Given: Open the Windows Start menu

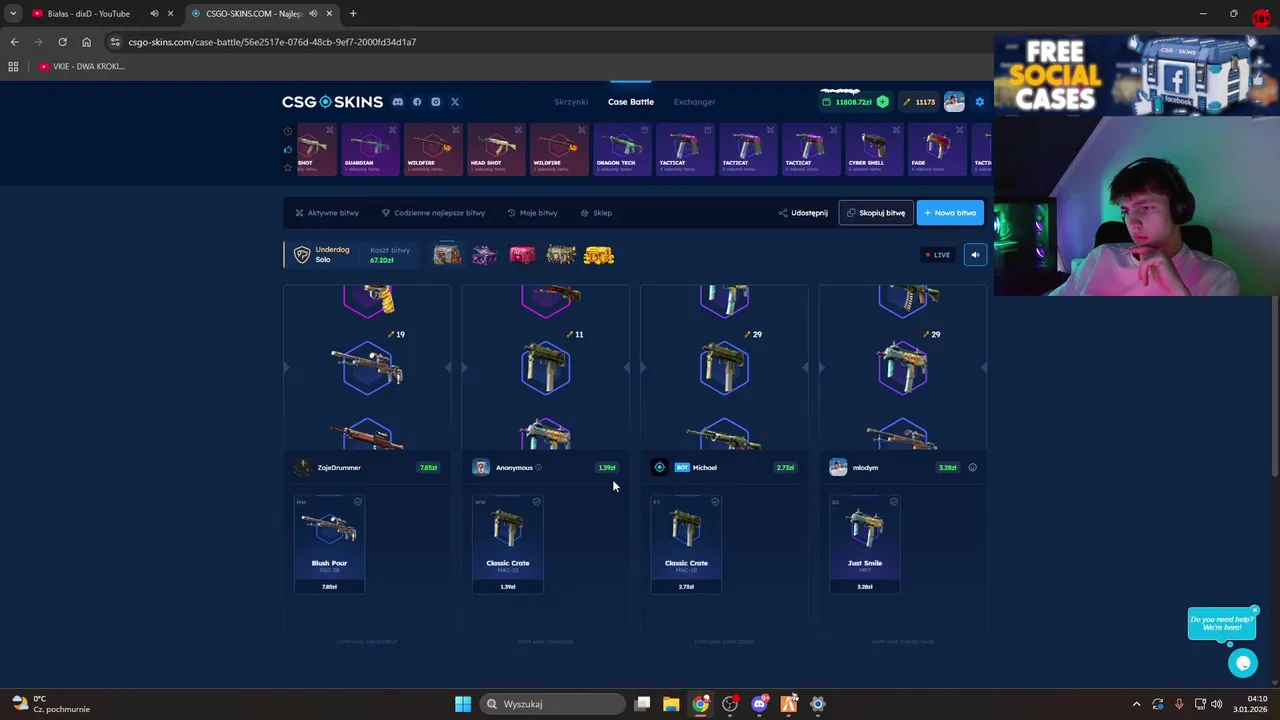Looking at the screenshot, I should click(x=463, y=704).
